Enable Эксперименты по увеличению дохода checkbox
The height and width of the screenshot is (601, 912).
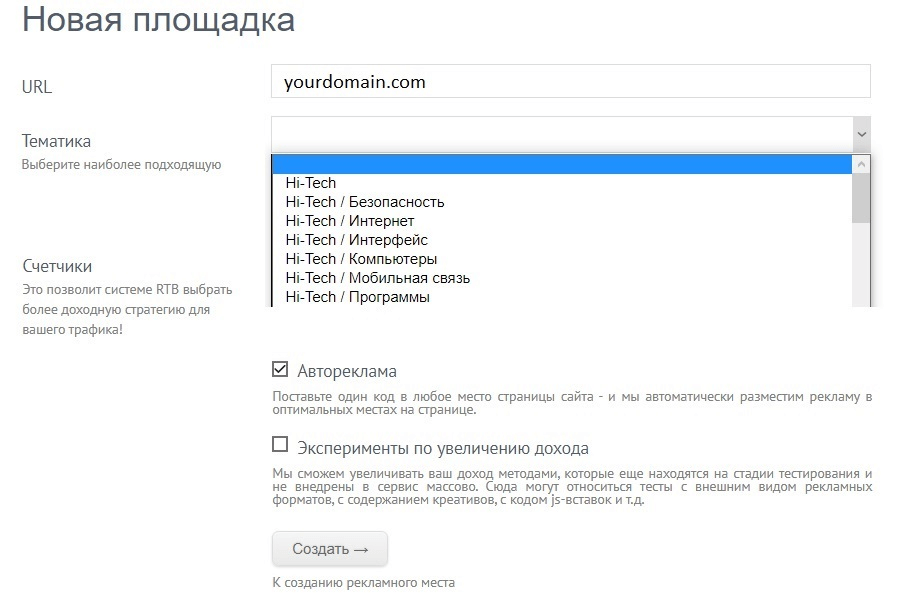280,445
